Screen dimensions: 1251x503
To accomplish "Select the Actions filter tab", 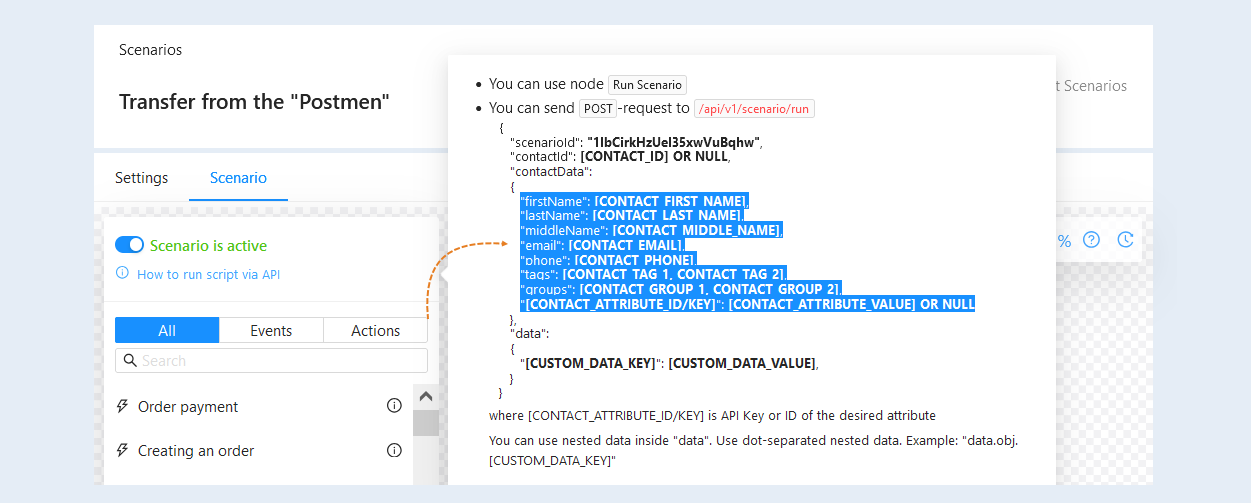I will (x=376, y=331).
